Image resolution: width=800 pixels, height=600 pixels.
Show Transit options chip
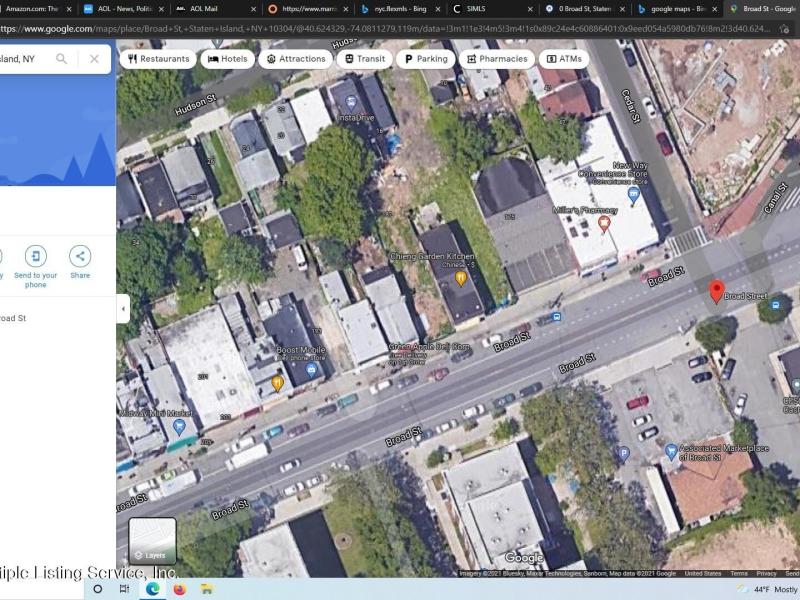pos(364,59)
